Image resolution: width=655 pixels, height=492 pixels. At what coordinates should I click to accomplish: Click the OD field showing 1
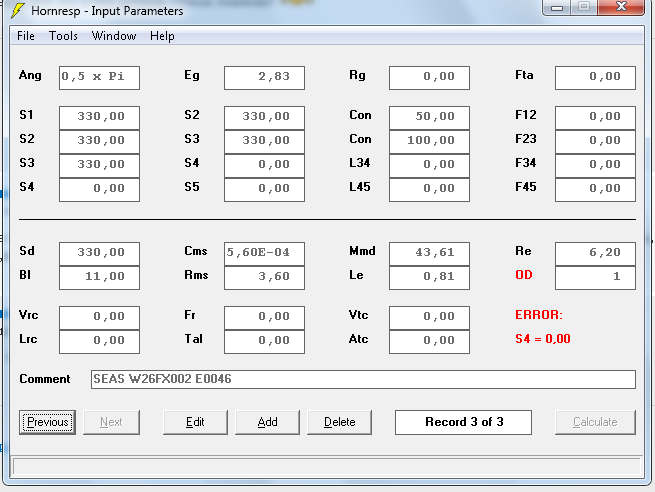click(595, 278)
